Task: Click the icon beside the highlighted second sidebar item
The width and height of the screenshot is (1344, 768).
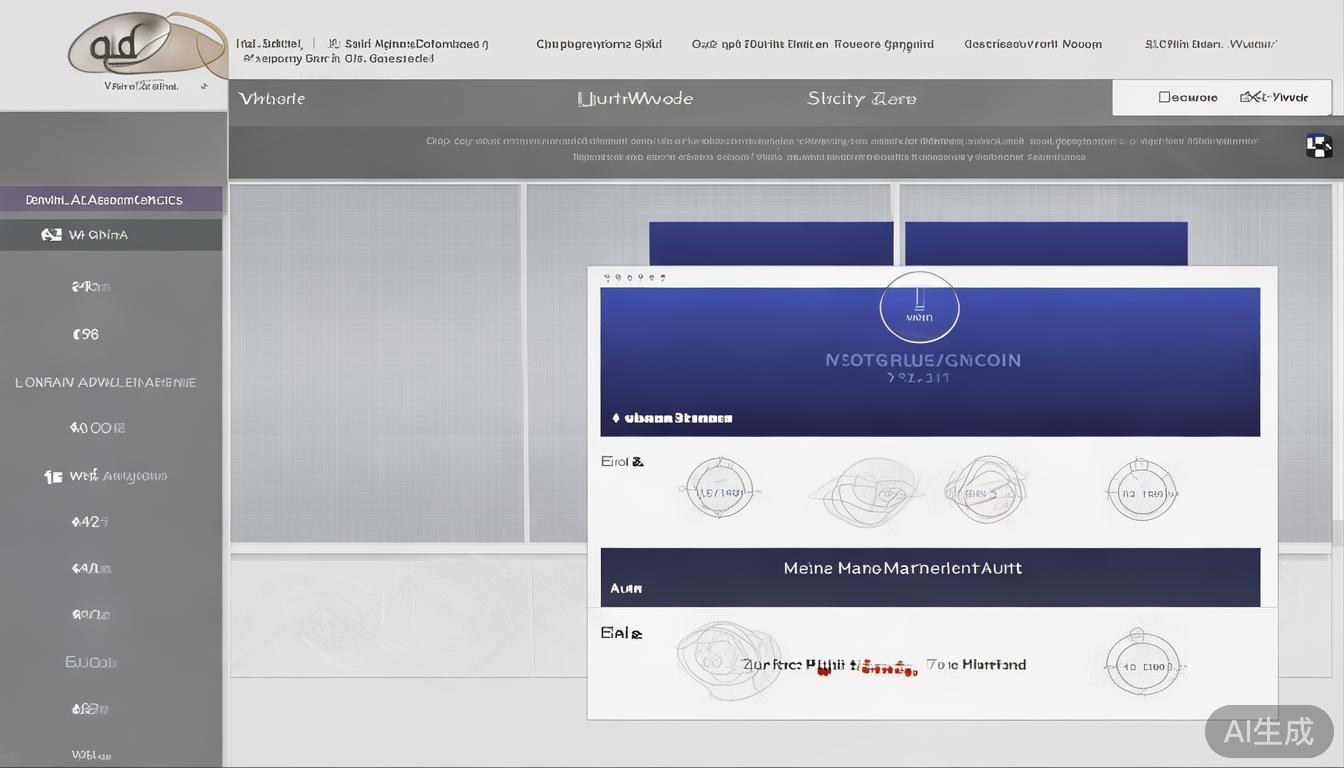Action: coord(51,235)
